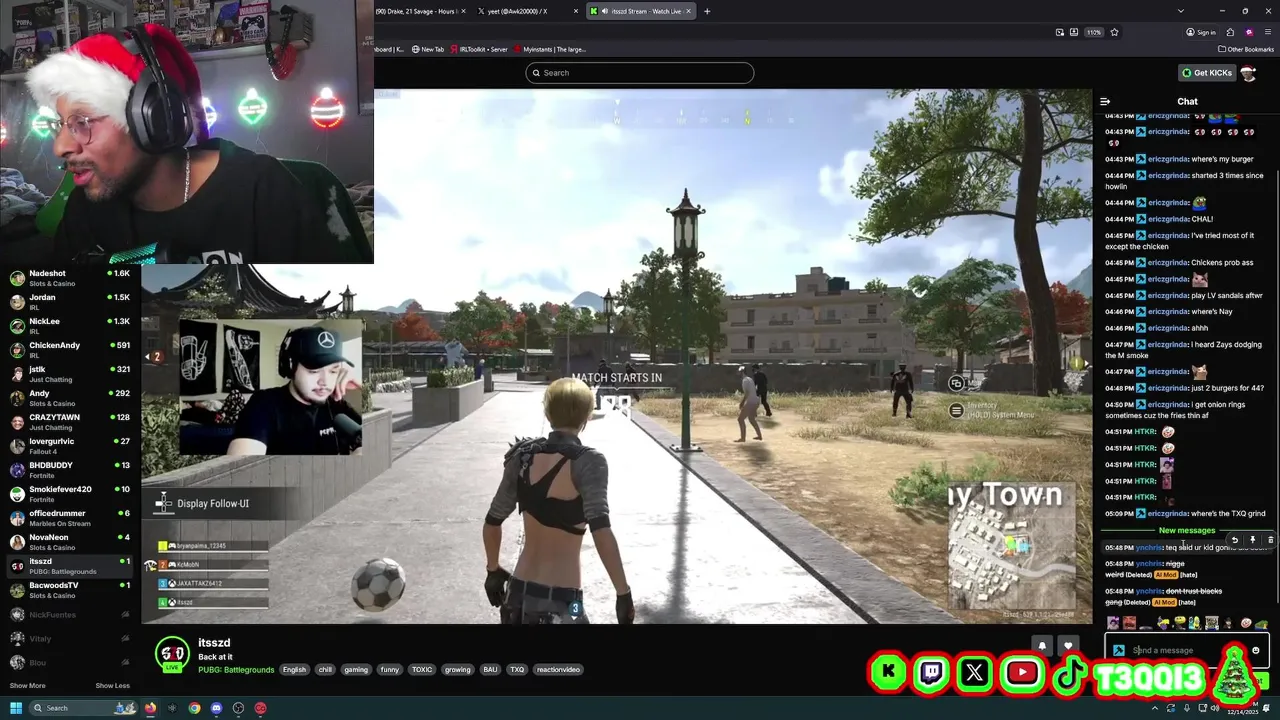
Task: Open lovergurlvic Fallout 4 channel
Action: (x=70, y=446)
